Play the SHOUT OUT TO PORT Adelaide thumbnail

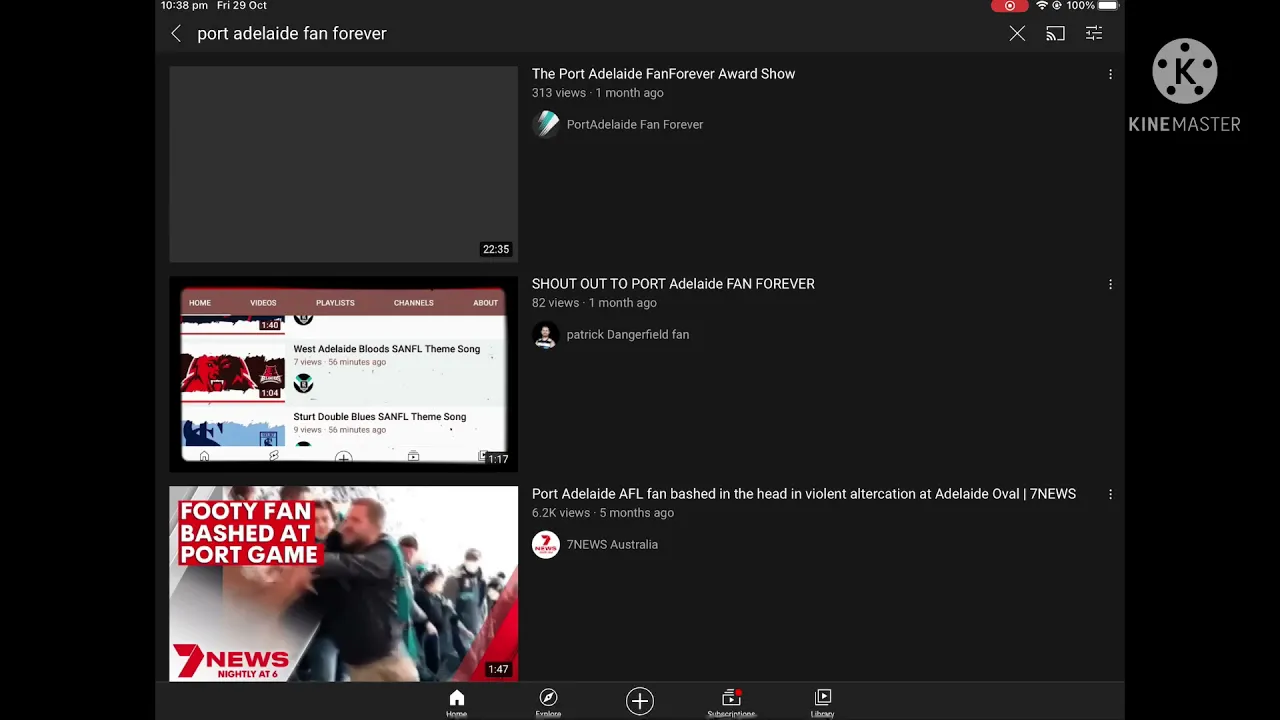pyautogui.click(x=343, y=374)
